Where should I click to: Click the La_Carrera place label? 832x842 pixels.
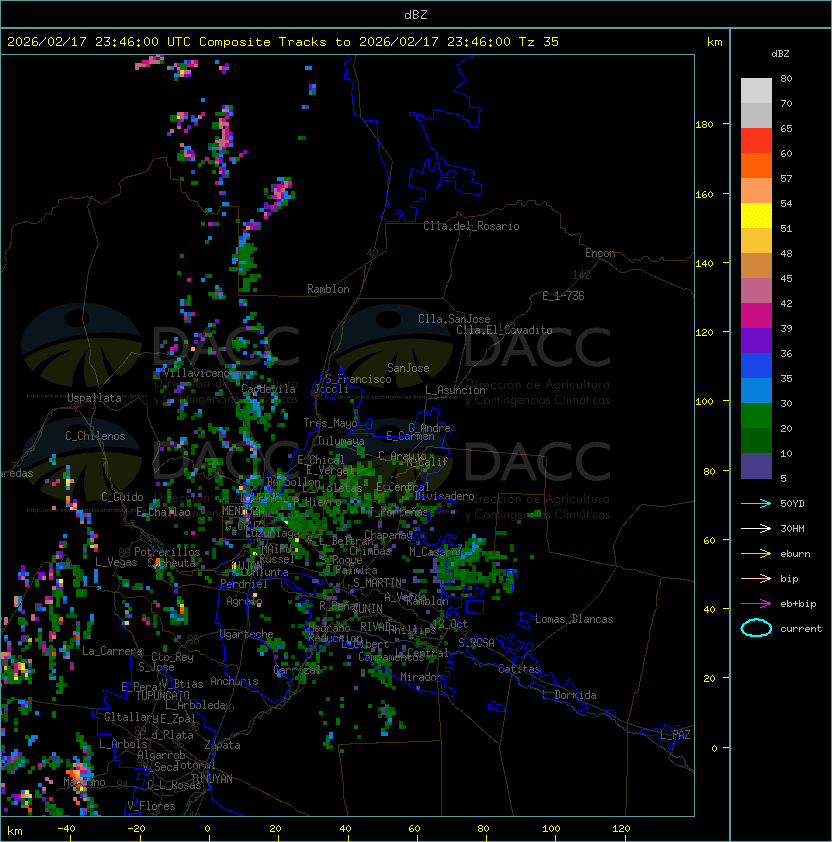[112, 651]
